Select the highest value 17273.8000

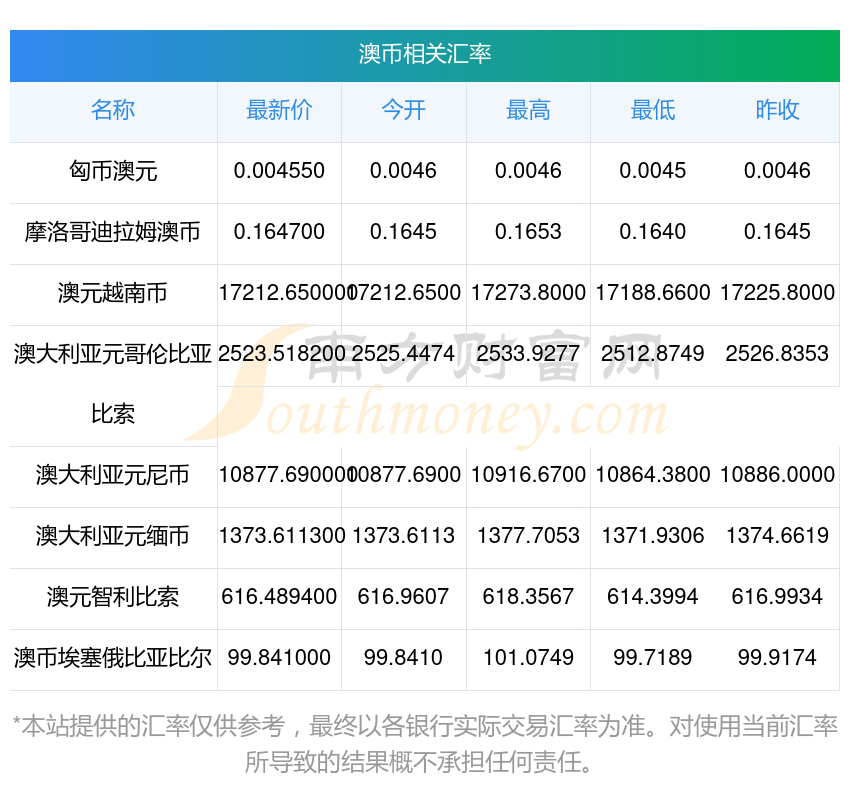pyautogui.click(x=528, y=293)
